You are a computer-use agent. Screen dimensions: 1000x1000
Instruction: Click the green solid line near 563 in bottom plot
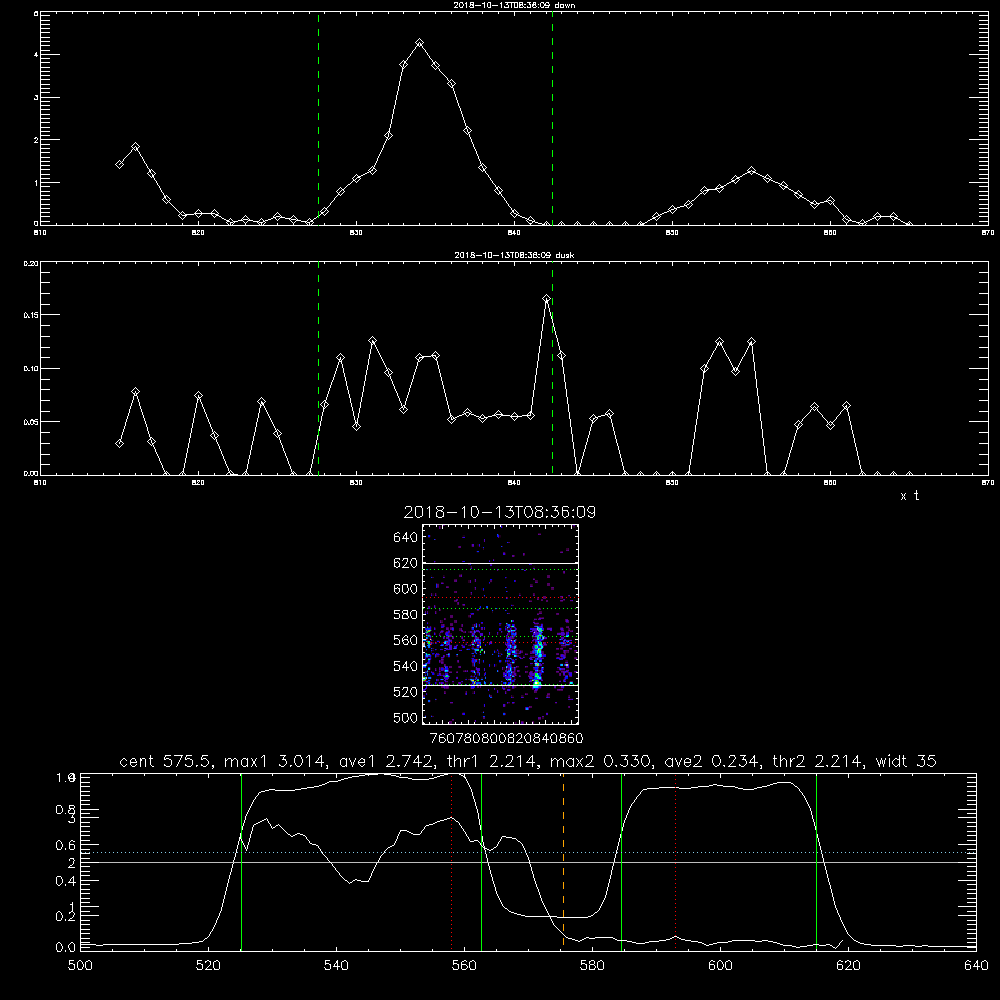coord(482,861)
